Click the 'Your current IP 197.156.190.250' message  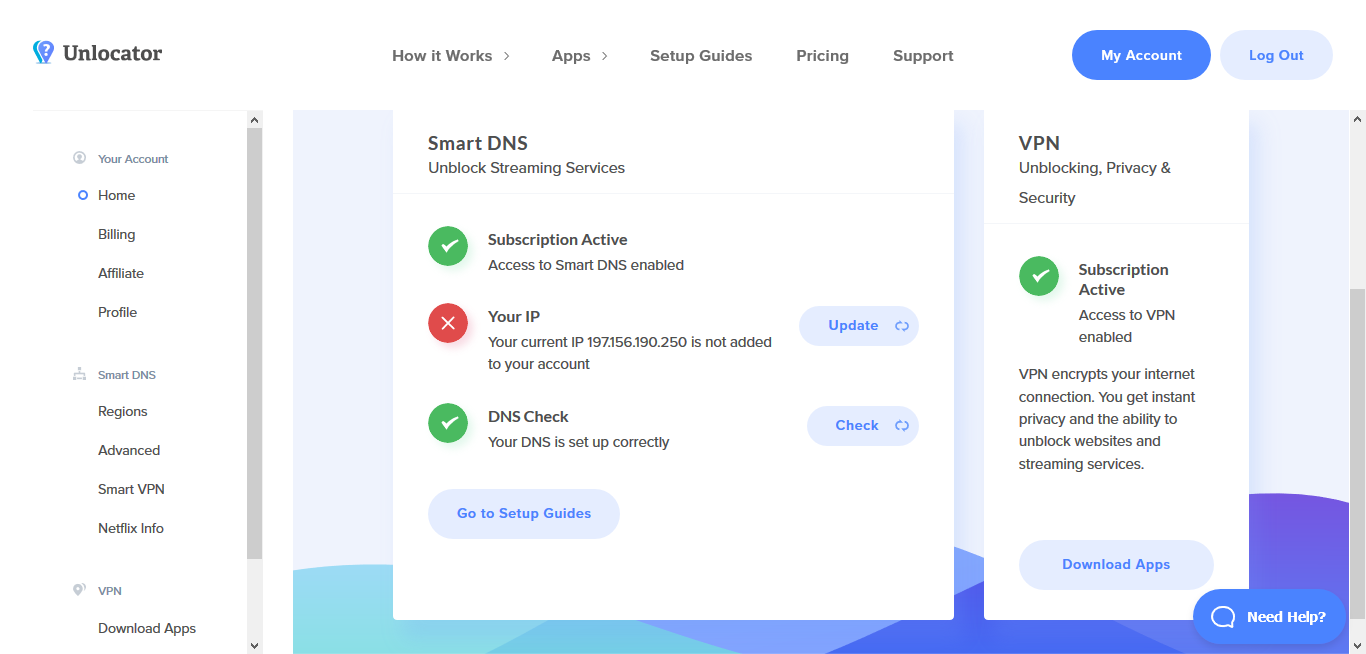coord(630,353)
